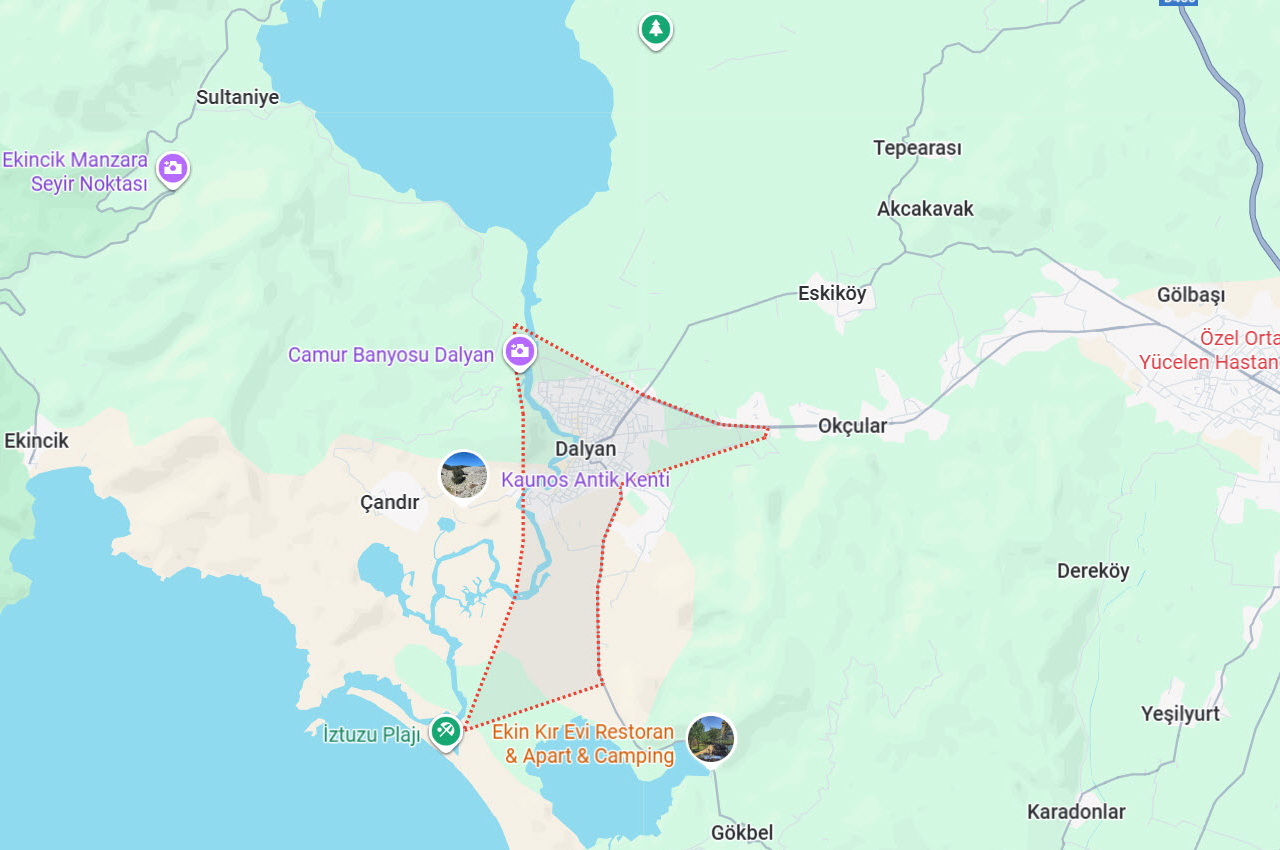
Task: Click the Dalyan town label
Action: 586,449
